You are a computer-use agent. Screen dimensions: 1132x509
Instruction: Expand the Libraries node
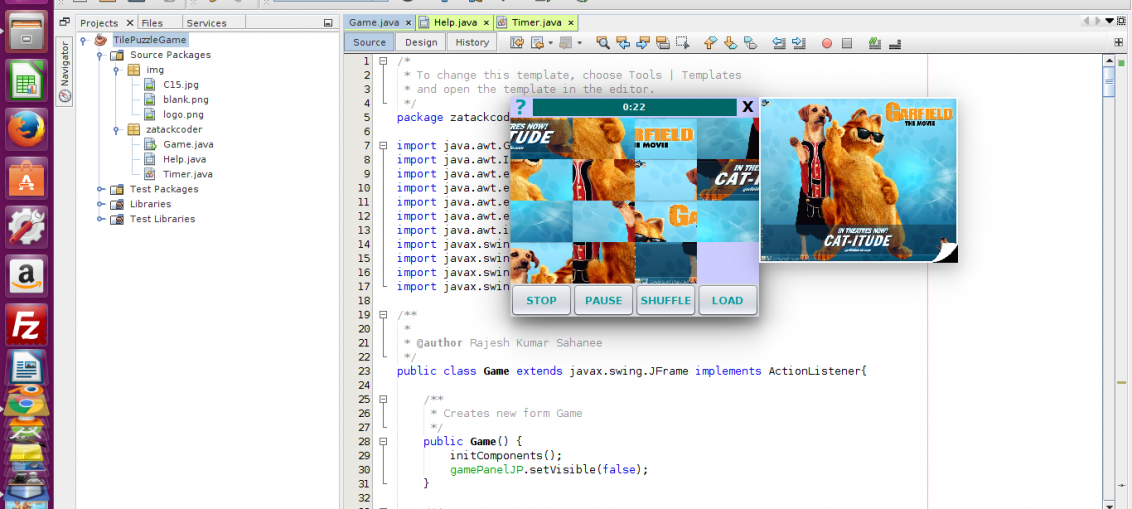pyautogui.click(x=100, y=204)
